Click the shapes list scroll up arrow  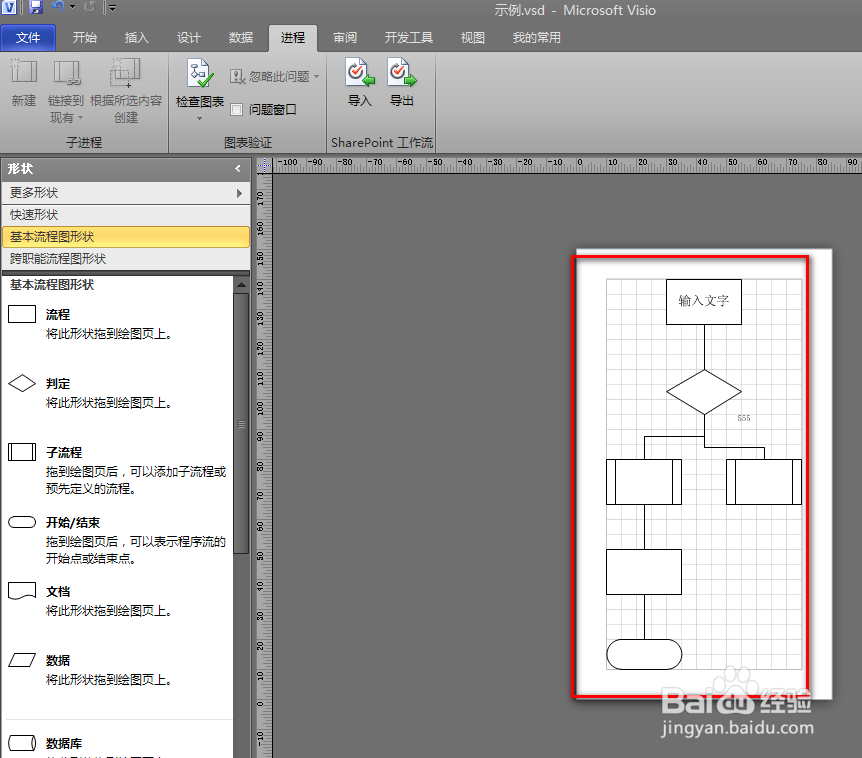pyautogui.click(x=241, y=285)
